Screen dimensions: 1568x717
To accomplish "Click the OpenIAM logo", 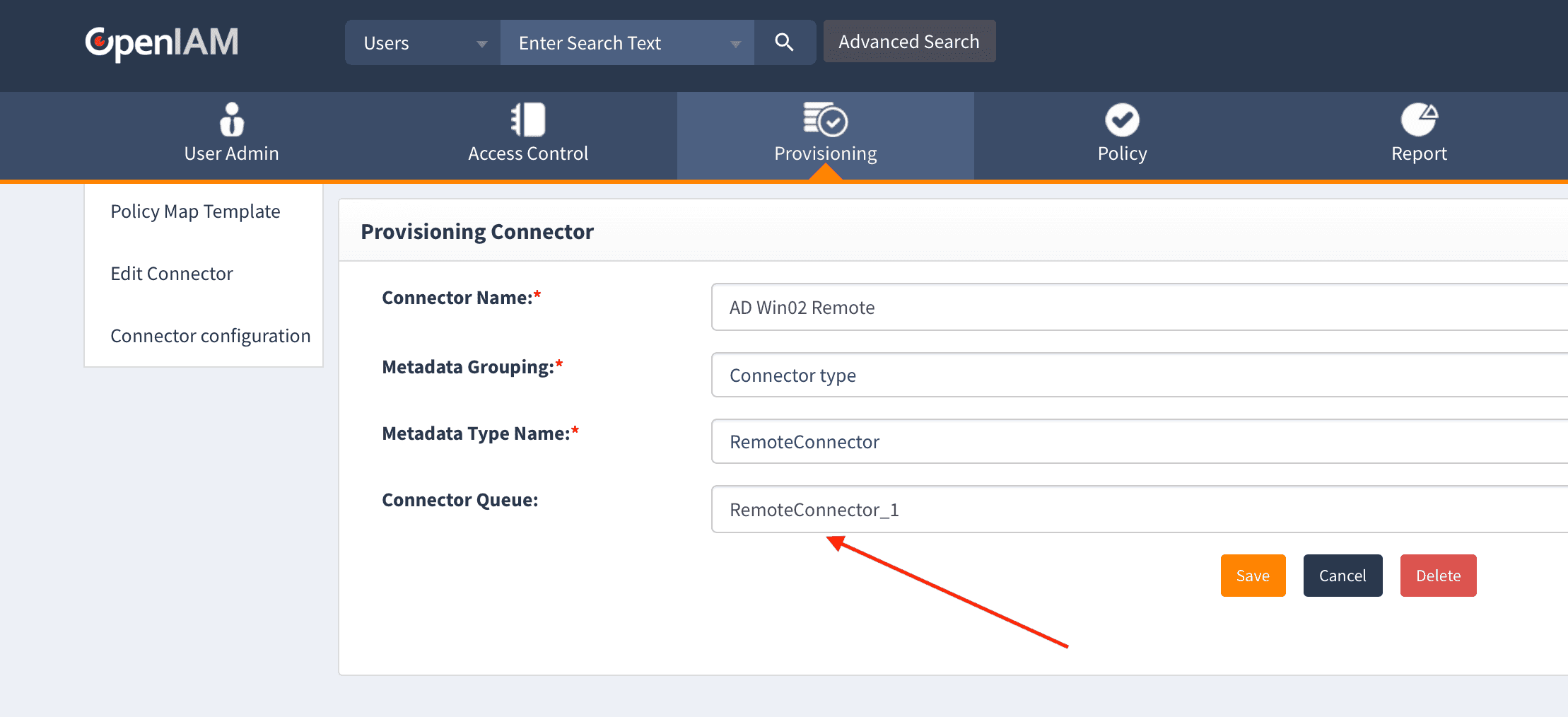I will (161, 42).
